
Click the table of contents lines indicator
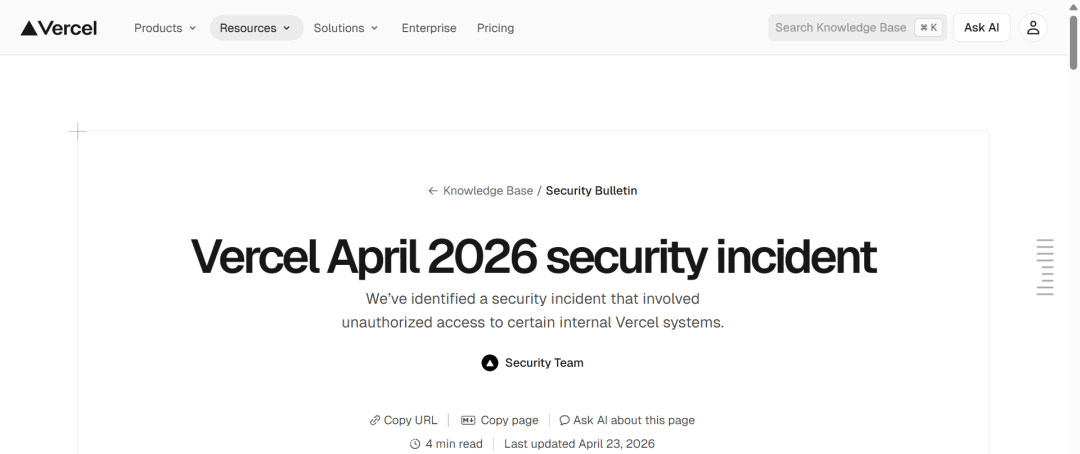[1045, 267]
